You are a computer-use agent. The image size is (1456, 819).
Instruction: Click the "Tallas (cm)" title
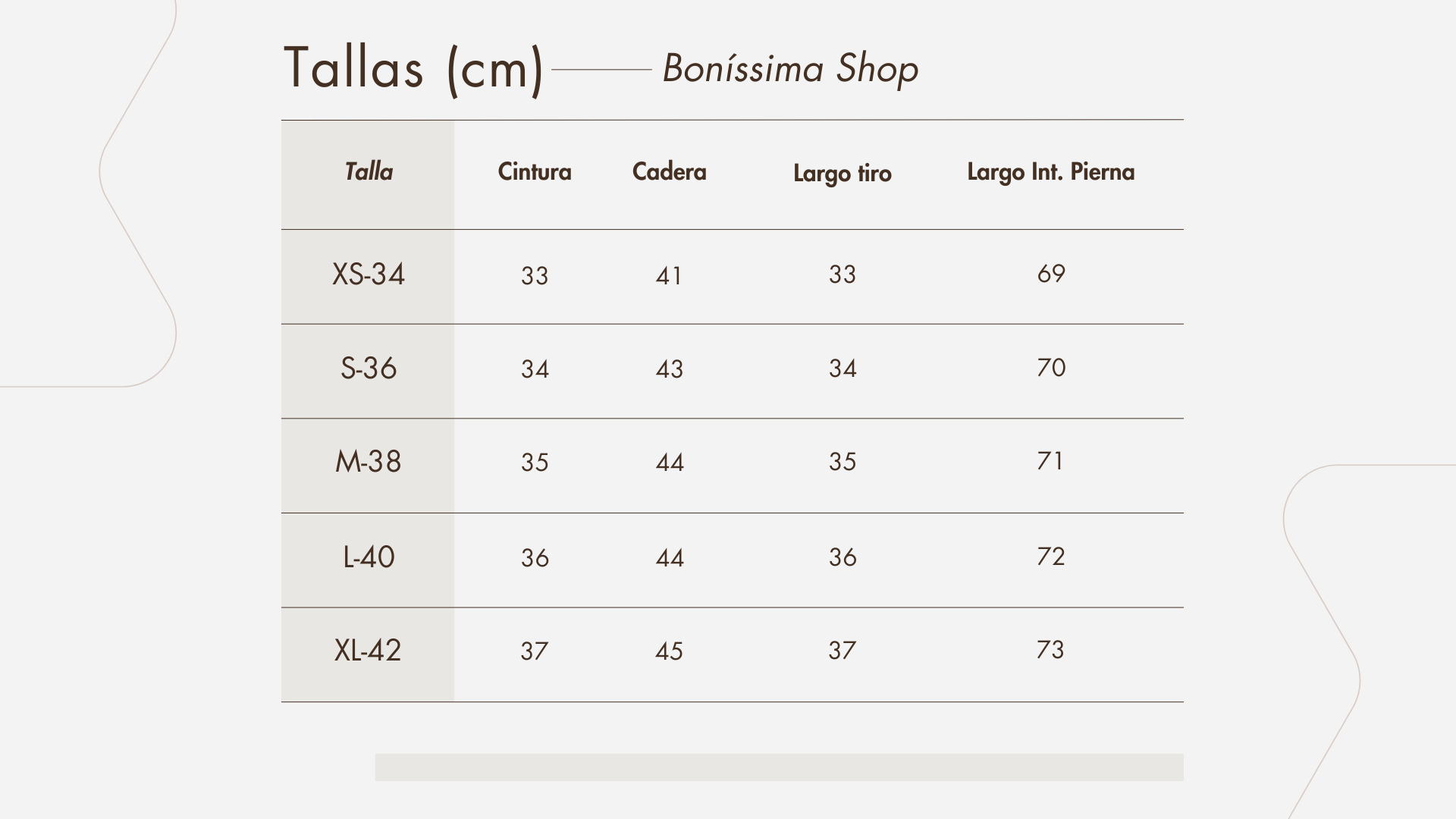tap(413, 68)
